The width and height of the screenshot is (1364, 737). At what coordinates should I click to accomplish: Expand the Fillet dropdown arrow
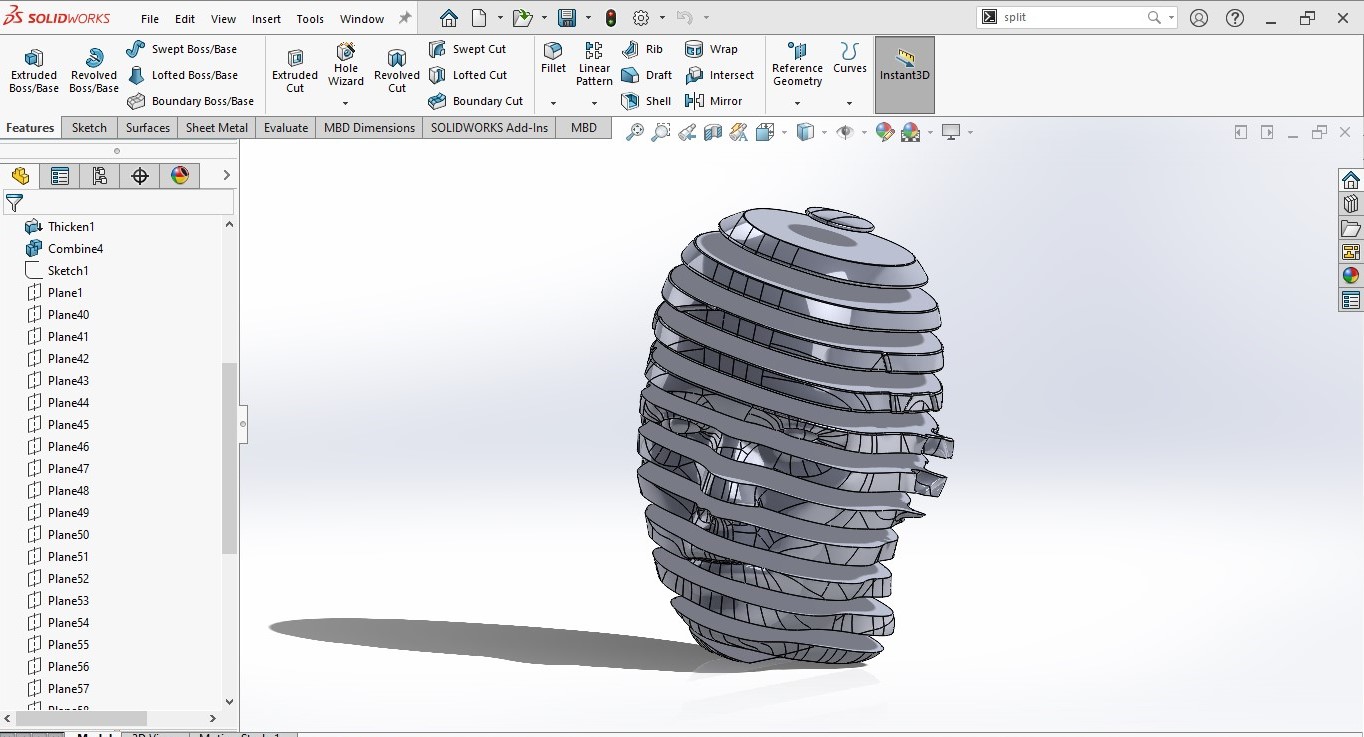(553, 103)
